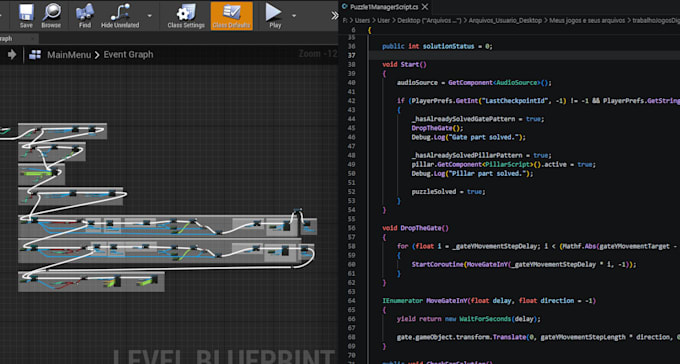Click Debug.Log("Gate part solved.") line
This screenshot has height=364, width=680.
pyautogui.click(x=468, y=137)
